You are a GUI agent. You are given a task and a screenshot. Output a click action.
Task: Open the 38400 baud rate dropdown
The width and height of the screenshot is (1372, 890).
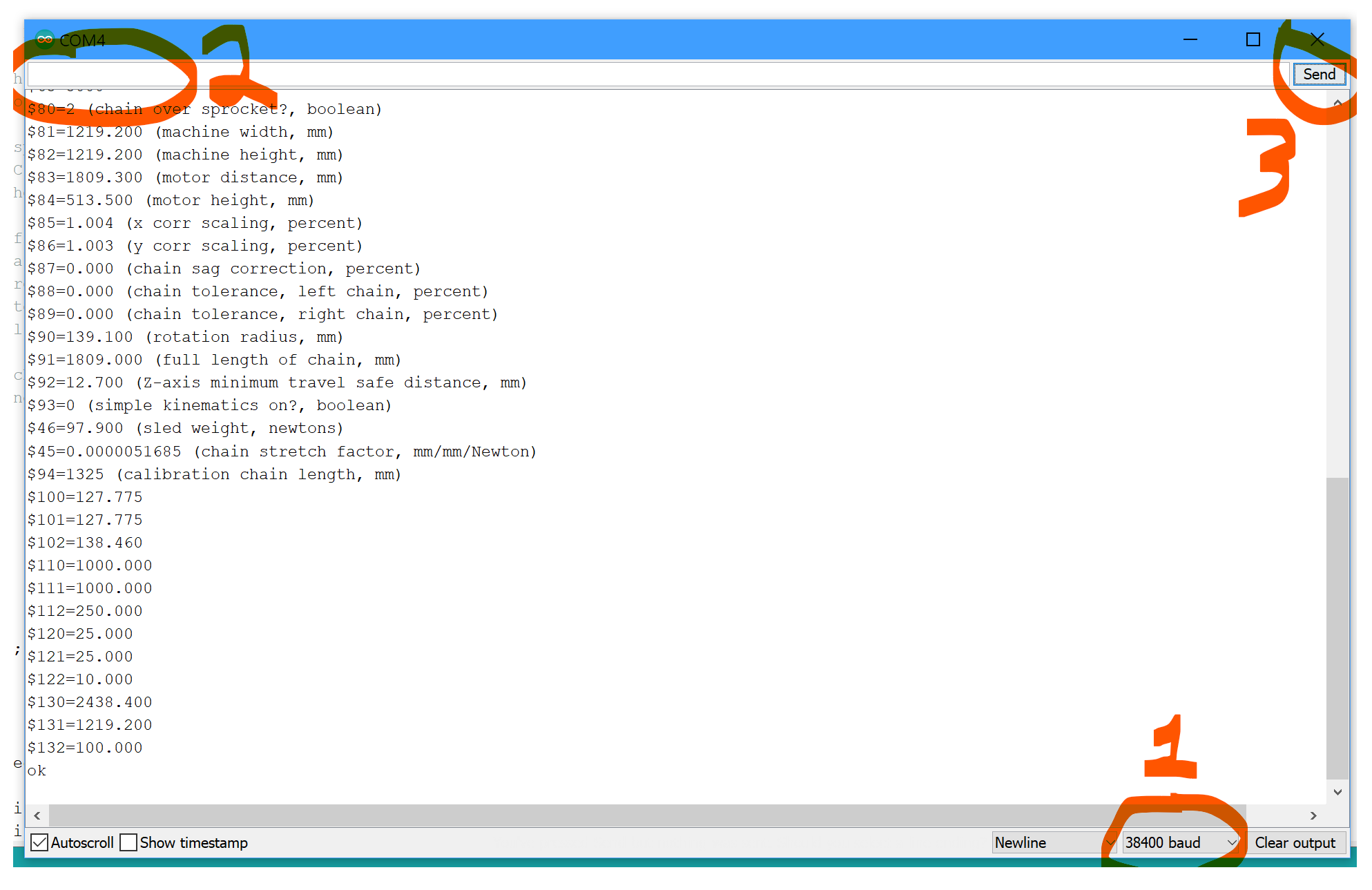tap(1180, 842)
